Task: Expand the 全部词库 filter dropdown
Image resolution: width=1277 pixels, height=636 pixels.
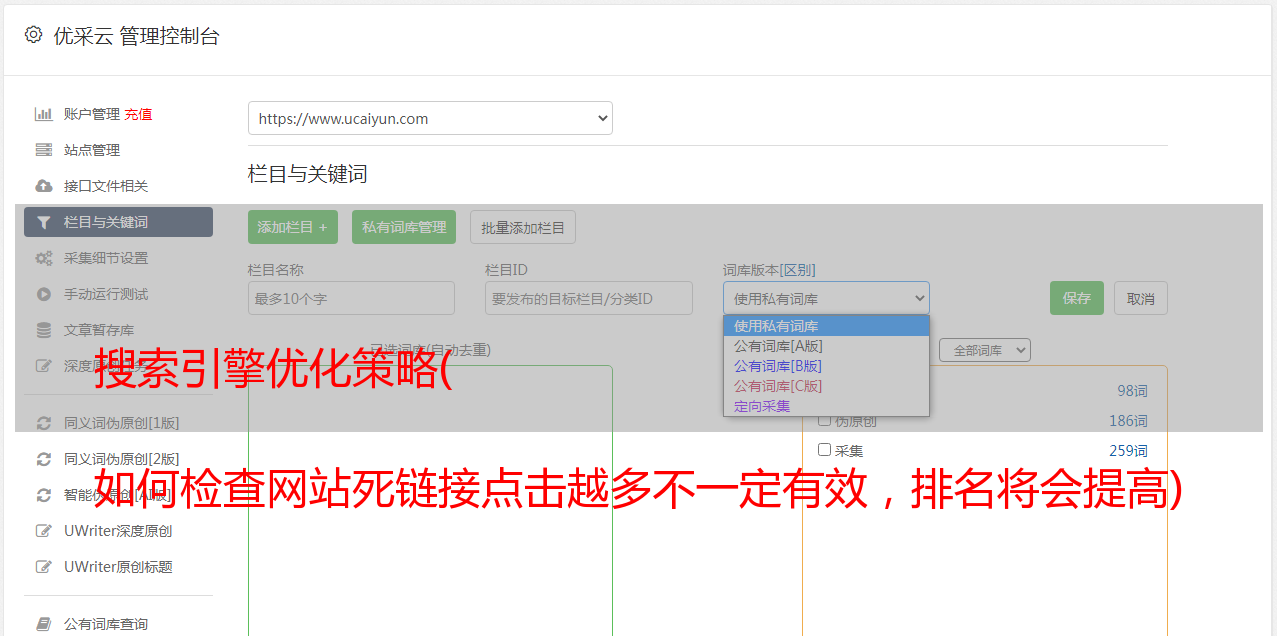Action: [x=984, y=350]
